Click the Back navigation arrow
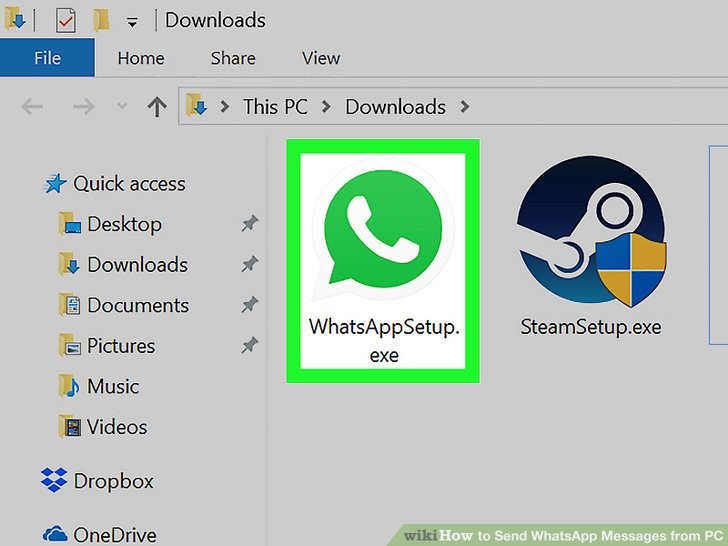This screenshot has width=728, height=546. [32, 107]
